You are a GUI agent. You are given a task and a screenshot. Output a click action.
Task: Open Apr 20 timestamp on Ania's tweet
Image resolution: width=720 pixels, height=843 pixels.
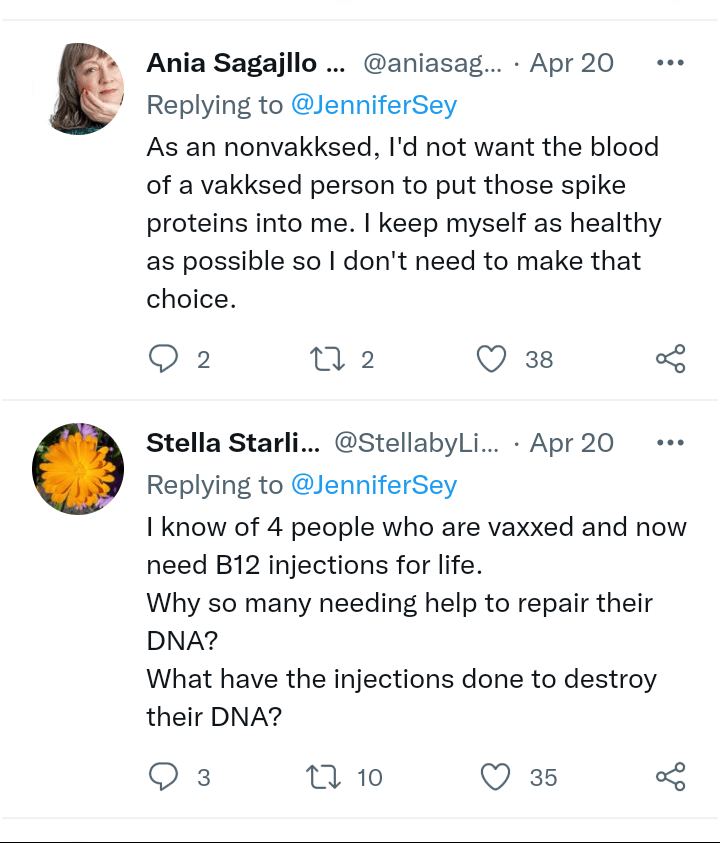pos(571,63)
